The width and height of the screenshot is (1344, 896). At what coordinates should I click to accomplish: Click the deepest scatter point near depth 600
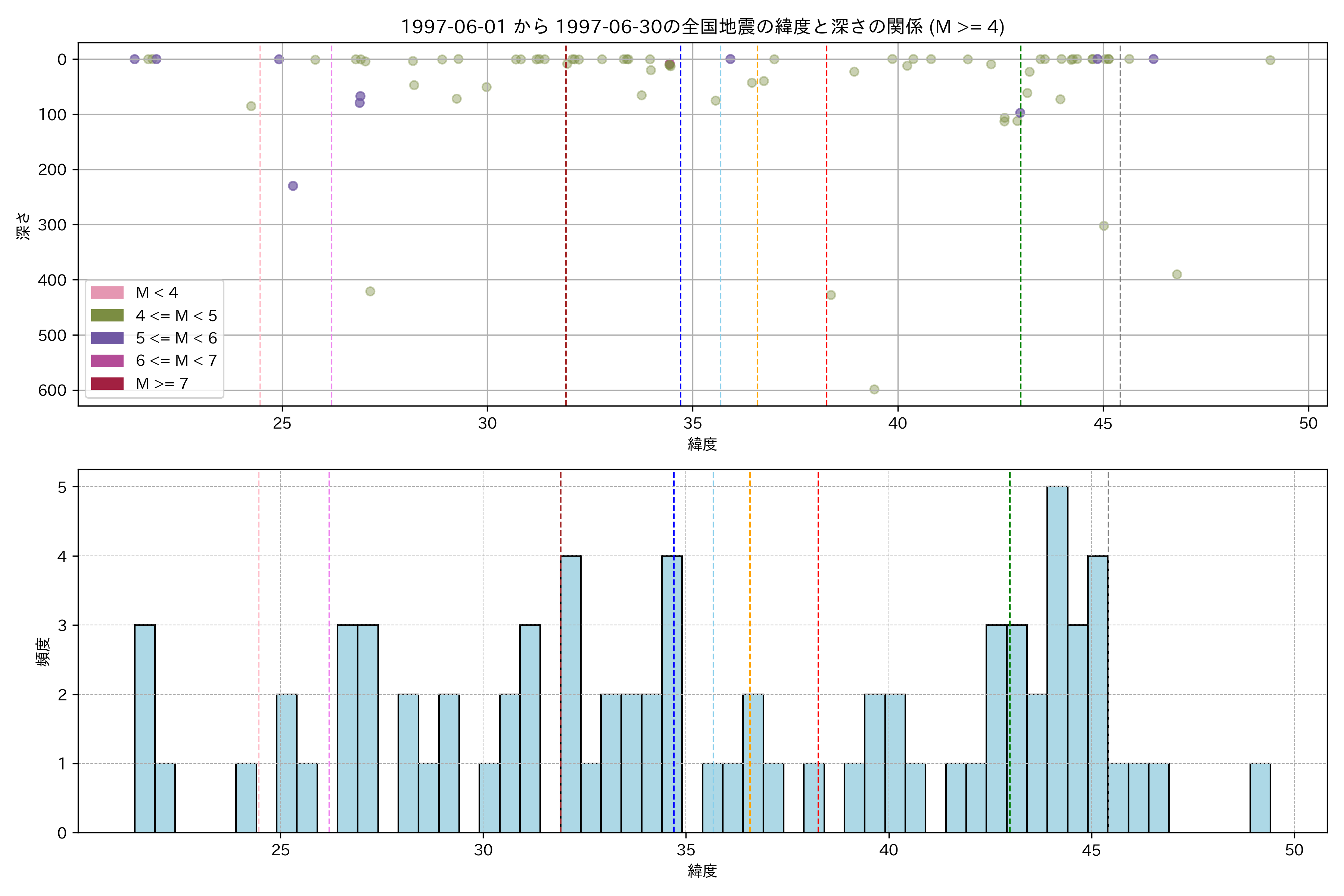874,390
